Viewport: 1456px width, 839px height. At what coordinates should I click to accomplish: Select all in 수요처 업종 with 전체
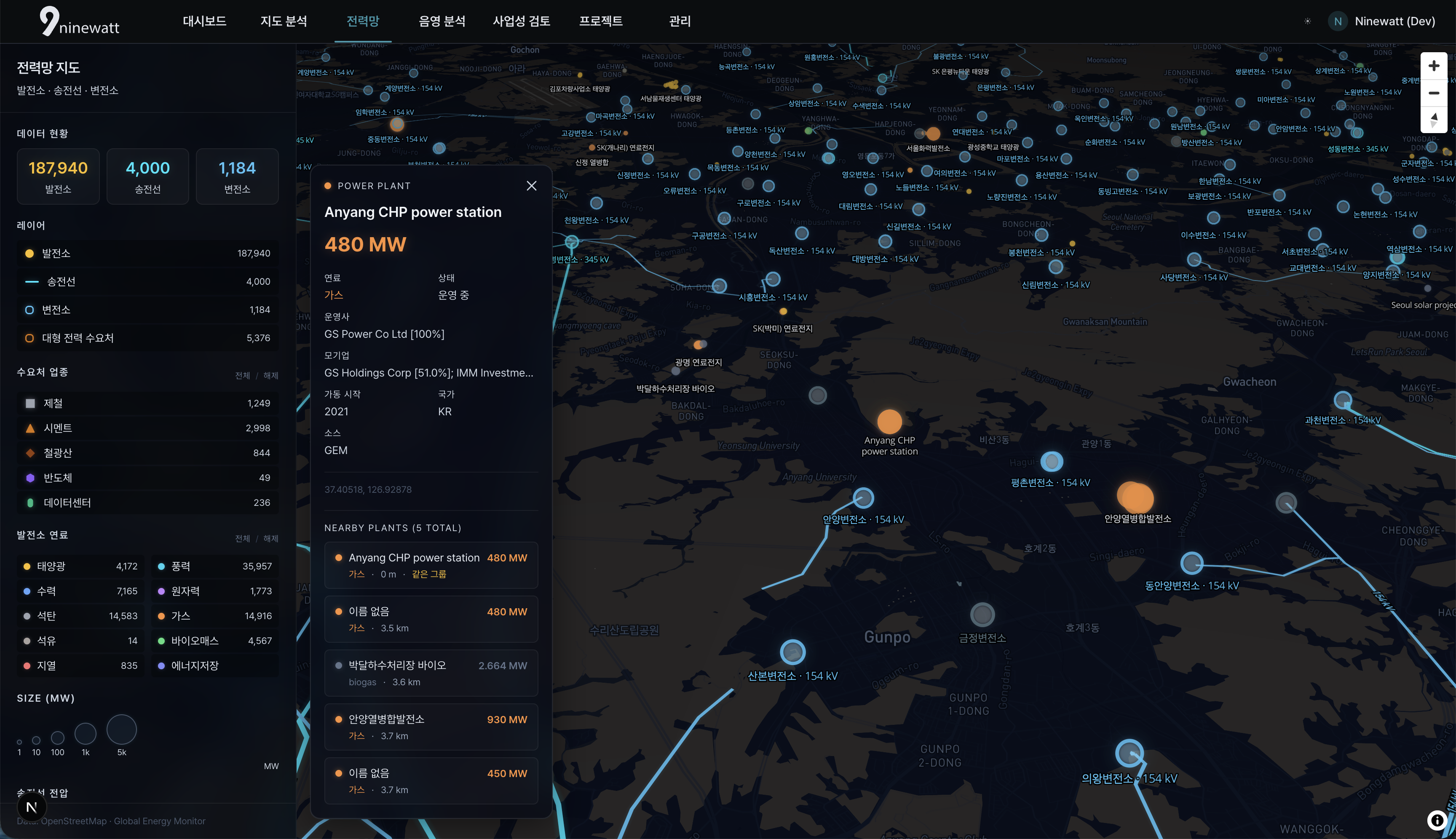click(243, 376)
